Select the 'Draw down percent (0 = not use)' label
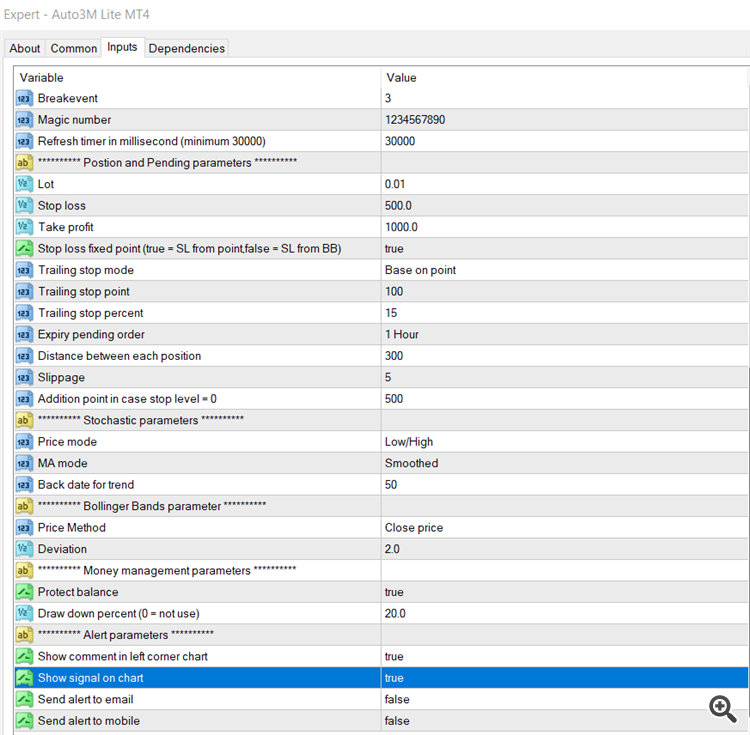The height and width of the screenshot is (735, 750). coord(119,614)
